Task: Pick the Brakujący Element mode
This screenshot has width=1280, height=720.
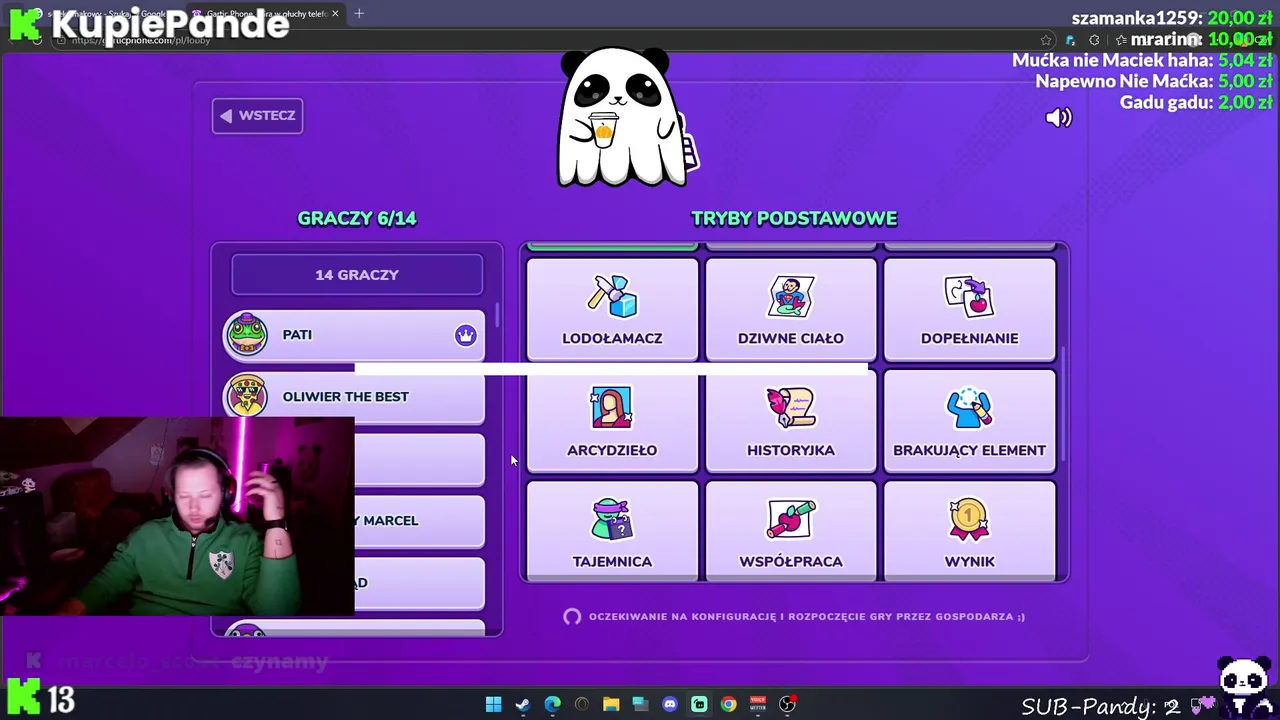Action: 970,421
